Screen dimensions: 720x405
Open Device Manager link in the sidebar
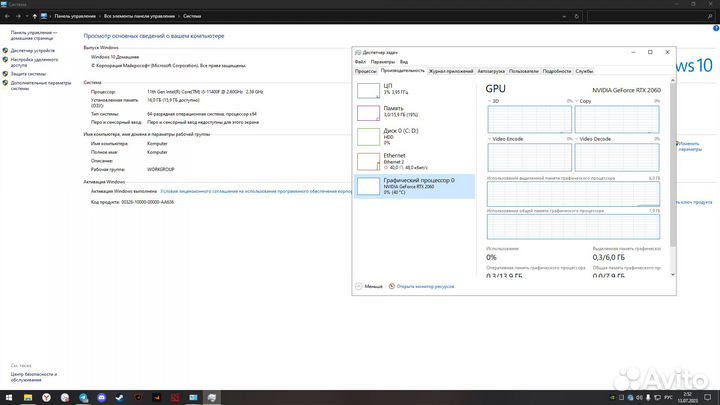pyautogui.click(x=33, y=51)
